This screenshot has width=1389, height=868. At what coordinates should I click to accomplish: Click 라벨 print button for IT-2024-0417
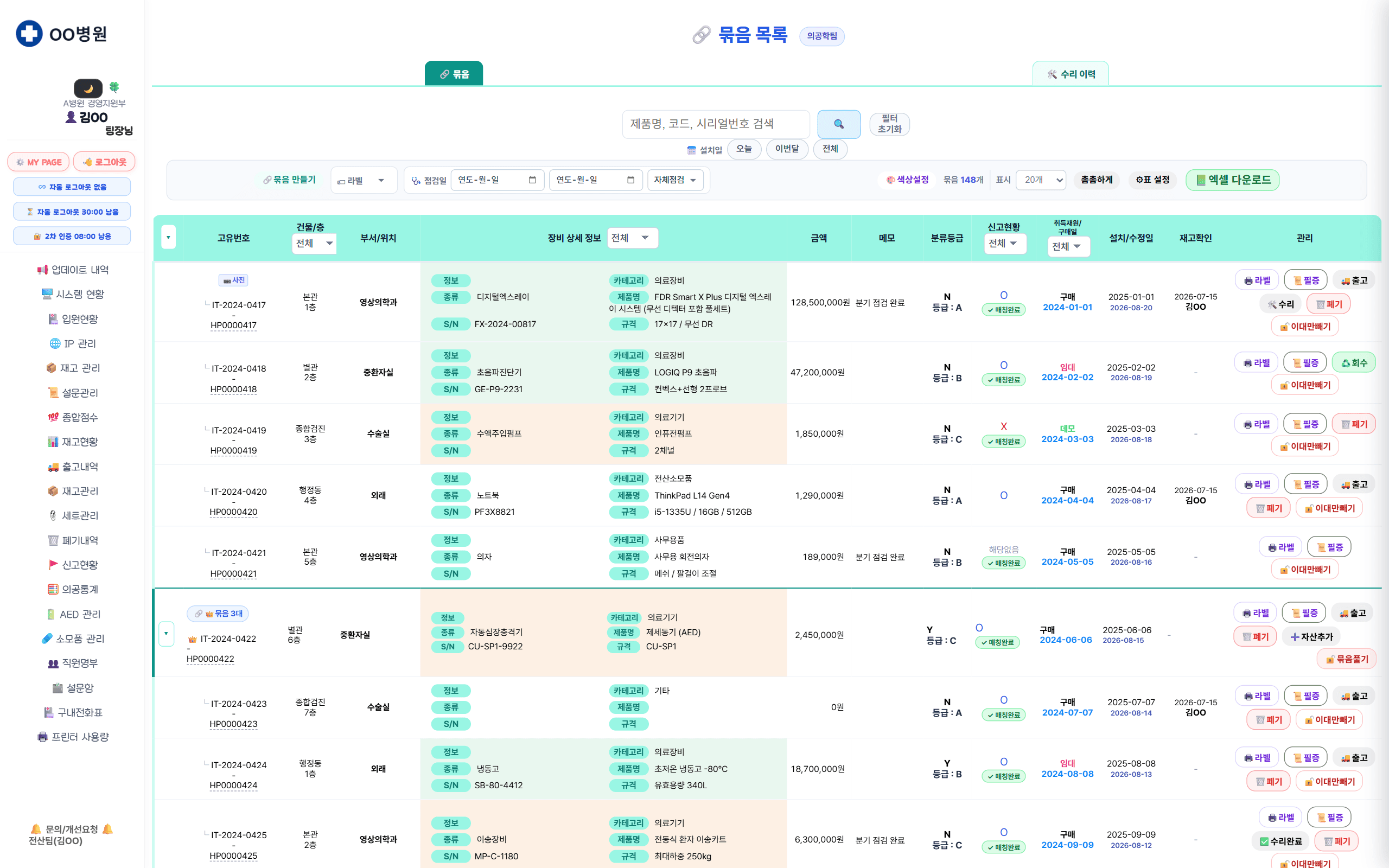click(1257, 280)
